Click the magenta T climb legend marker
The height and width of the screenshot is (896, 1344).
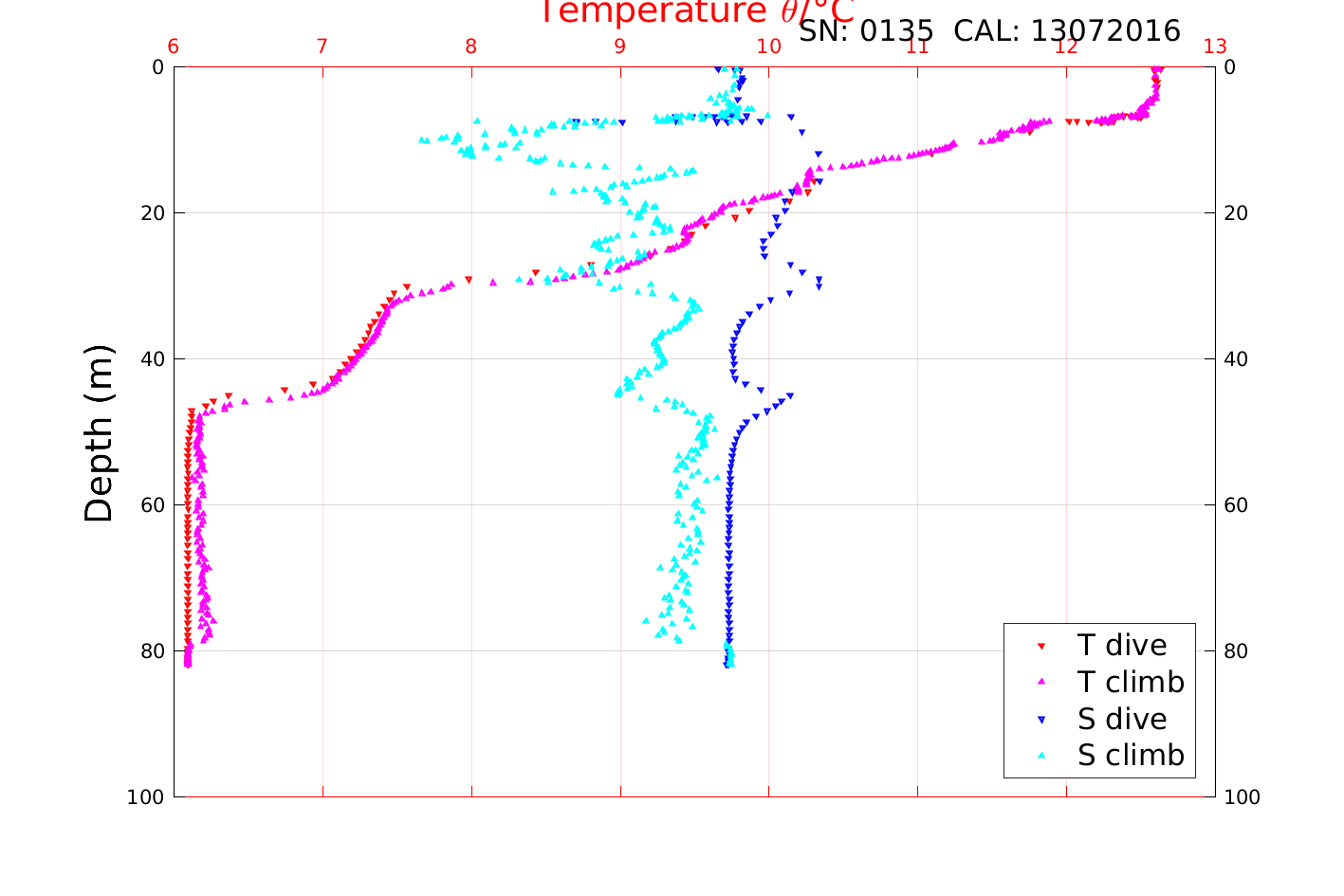click(x=1040, y=682)
